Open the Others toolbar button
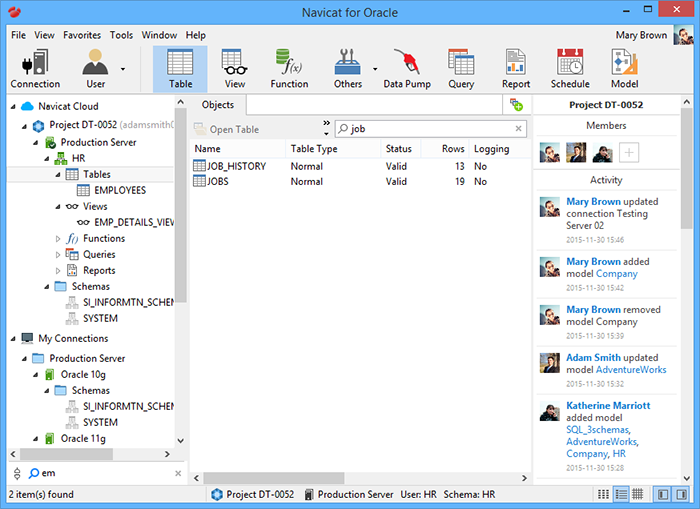The width and height of the screenshot is (700, 509). pos(348,69)
